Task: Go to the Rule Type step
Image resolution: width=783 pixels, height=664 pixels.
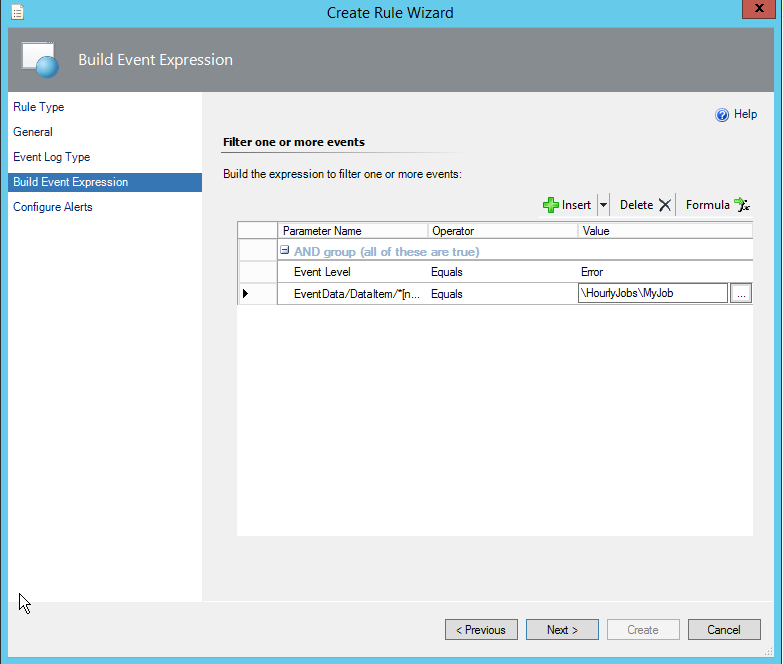Action: point(39,107)
